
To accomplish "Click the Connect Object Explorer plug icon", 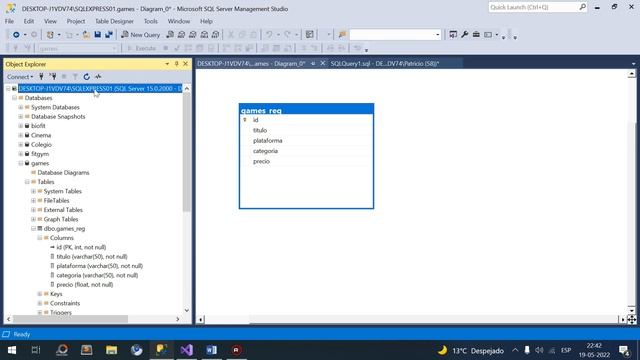I will coord(41,76).
